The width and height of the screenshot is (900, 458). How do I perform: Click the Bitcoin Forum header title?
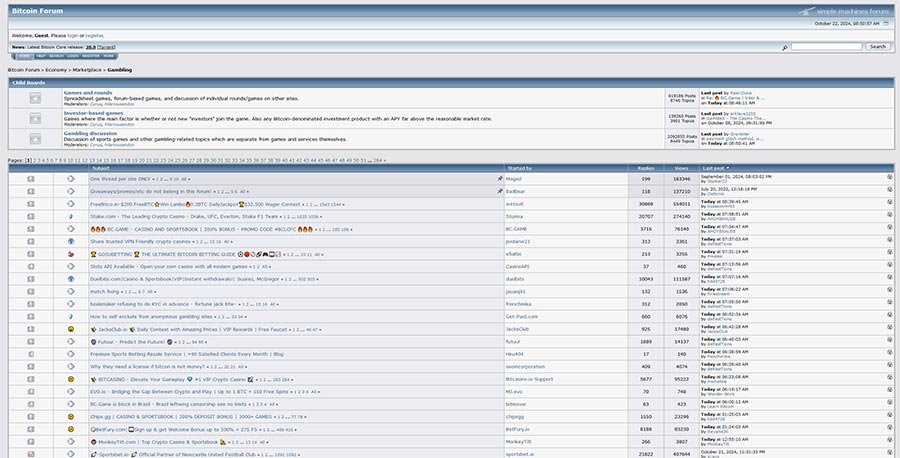[37, 11]
